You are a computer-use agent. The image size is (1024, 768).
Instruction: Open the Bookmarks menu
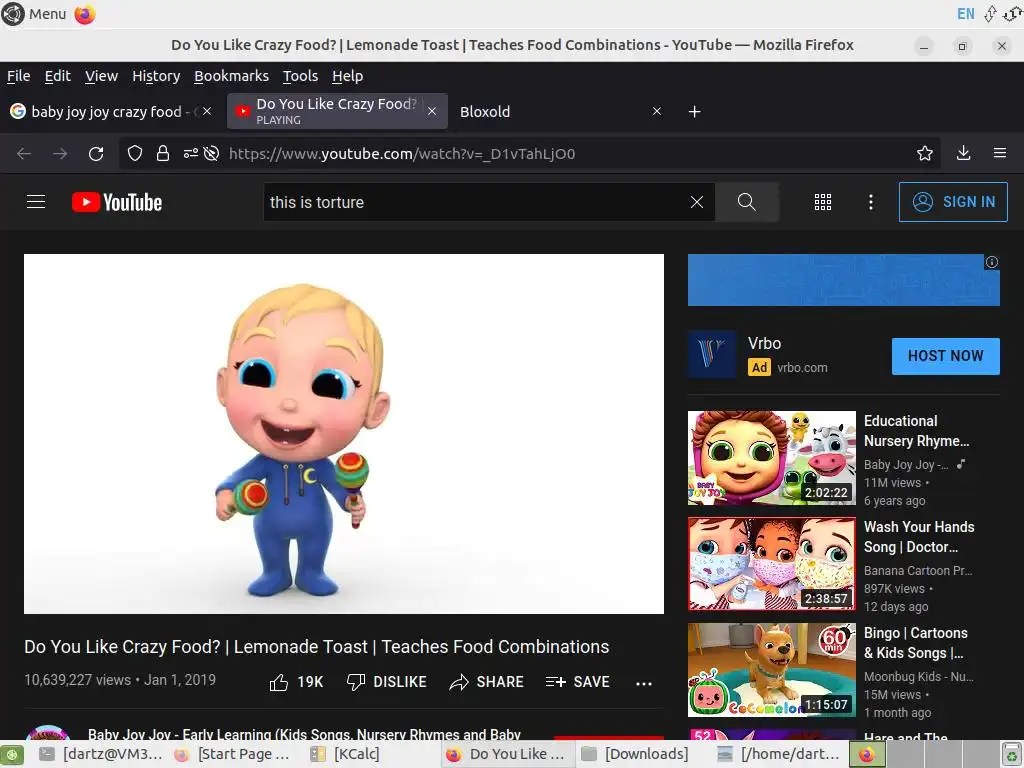click(231, 76)
